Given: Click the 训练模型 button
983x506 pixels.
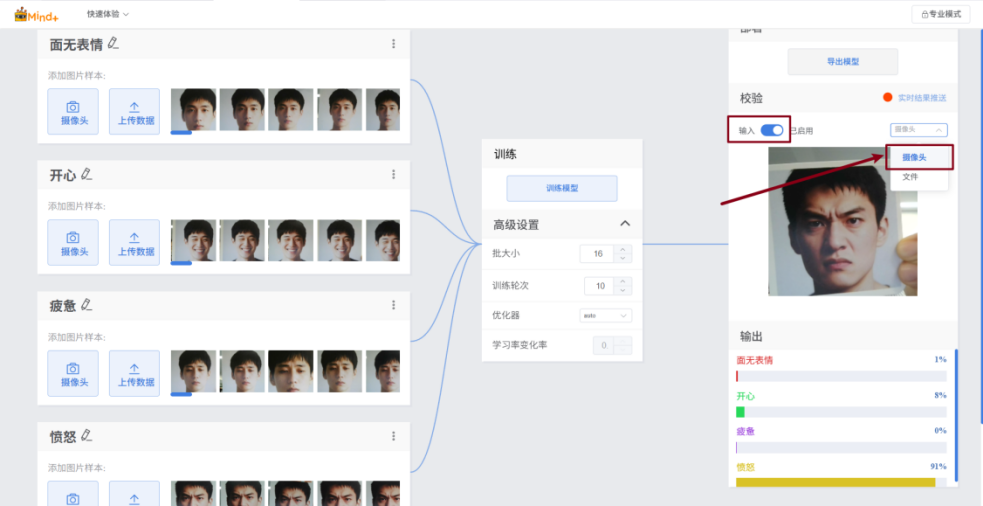Looking at the screenshot, I should tap(562, 188).
